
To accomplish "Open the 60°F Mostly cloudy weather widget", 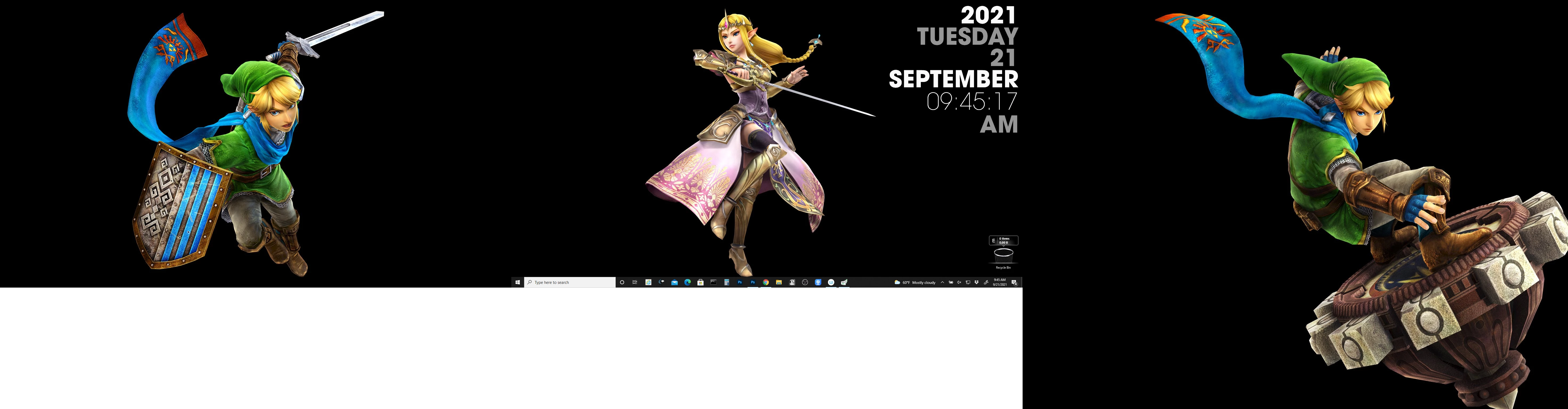I will pos(915,283).
